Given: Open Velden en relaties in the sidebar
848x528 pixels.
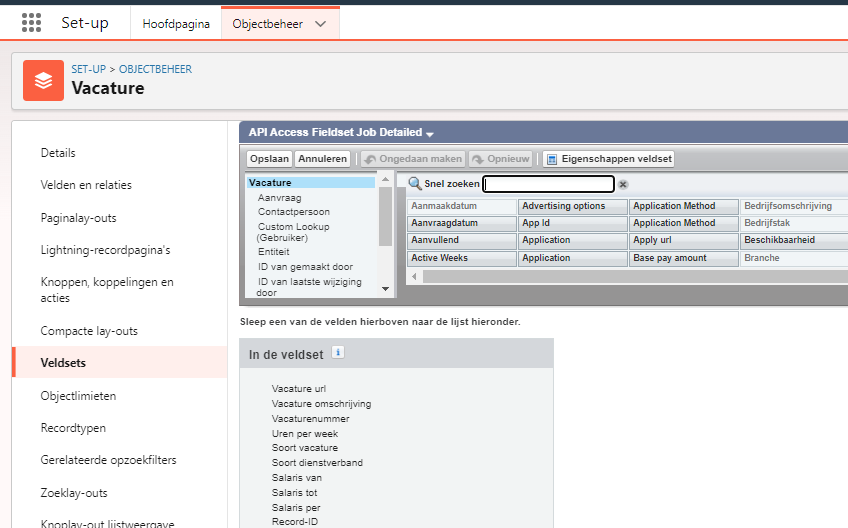Looking at the screenshot, I should [86, 185].
